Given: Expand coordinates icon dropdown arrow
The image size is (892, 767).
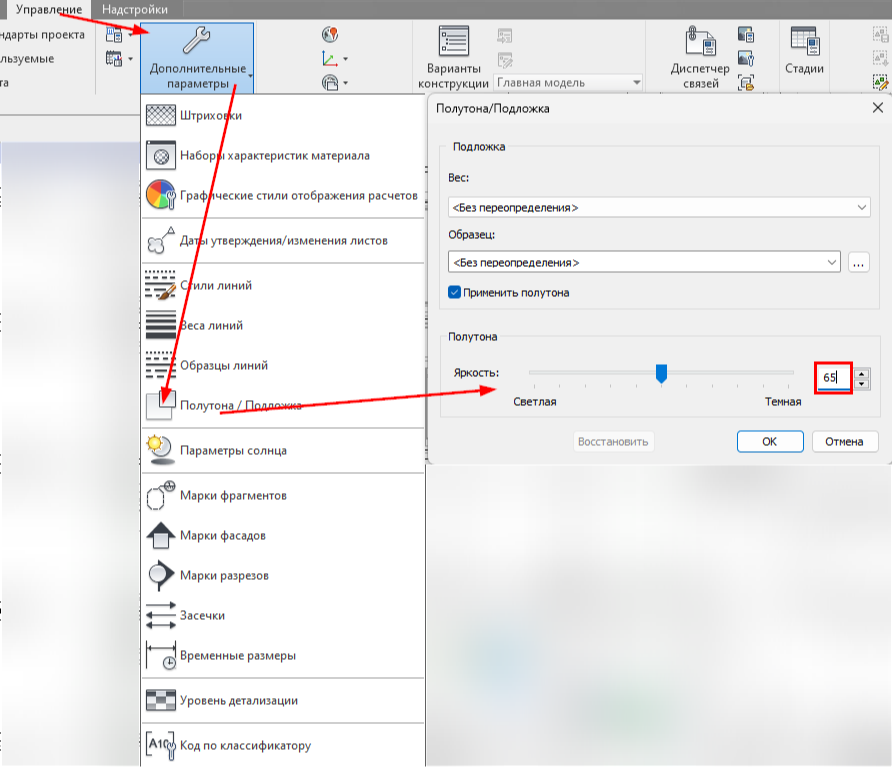Looking at the screenshot, I should click(x=345, y=59).
